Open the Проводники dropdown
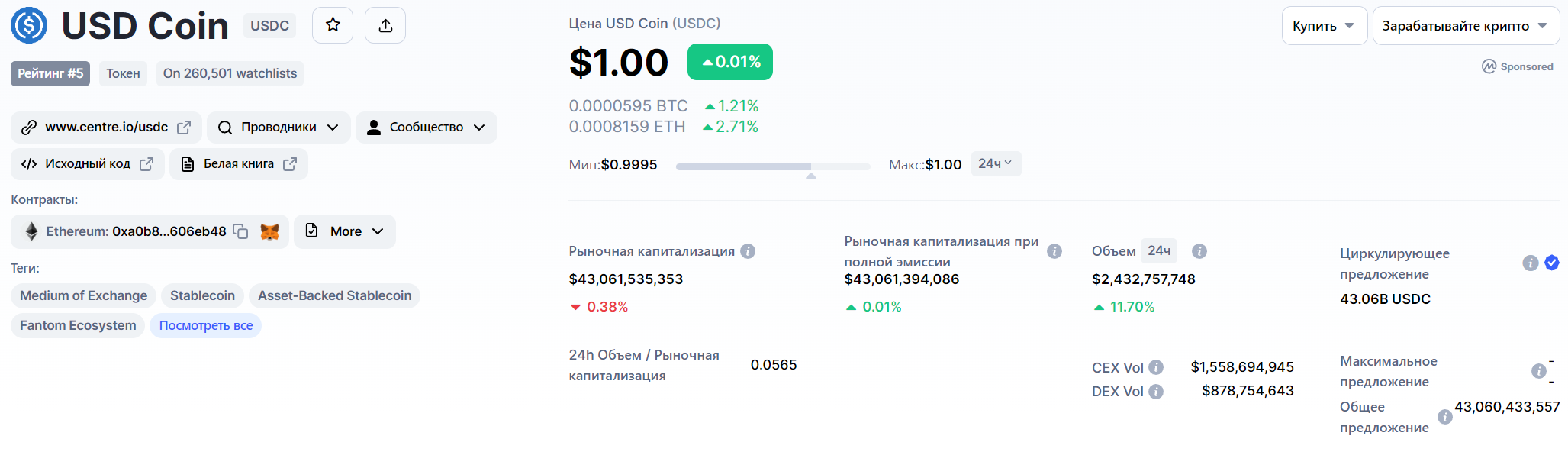This screenshot has height=452, width=1568. (279, 127)
